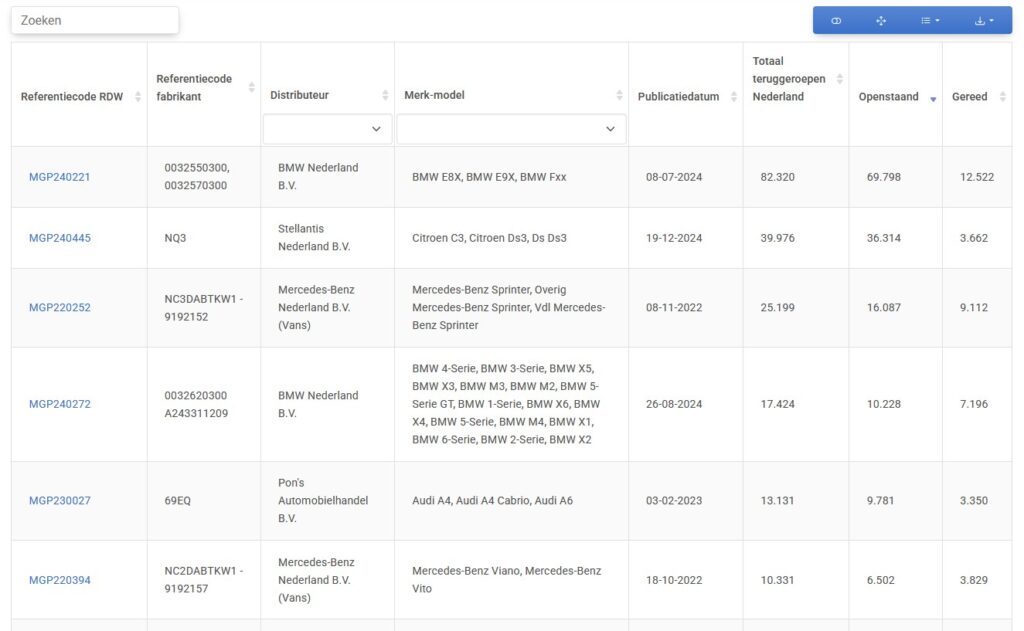Select fabrikant code 0032620300 A243311209
Image resolution: width=1024 pixels, height=631 pixels.
(196, 404)
